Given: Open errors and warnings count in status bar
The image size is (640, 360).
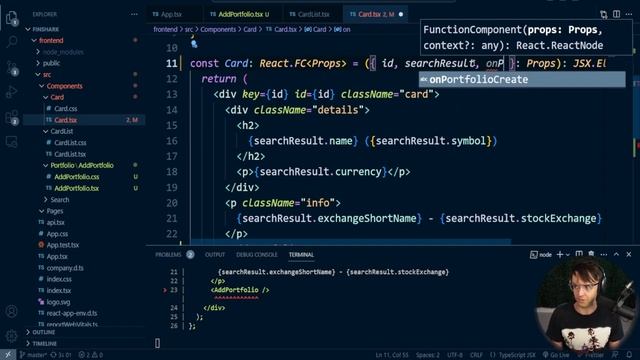Looking at the screenshot, I should (91, 355).
